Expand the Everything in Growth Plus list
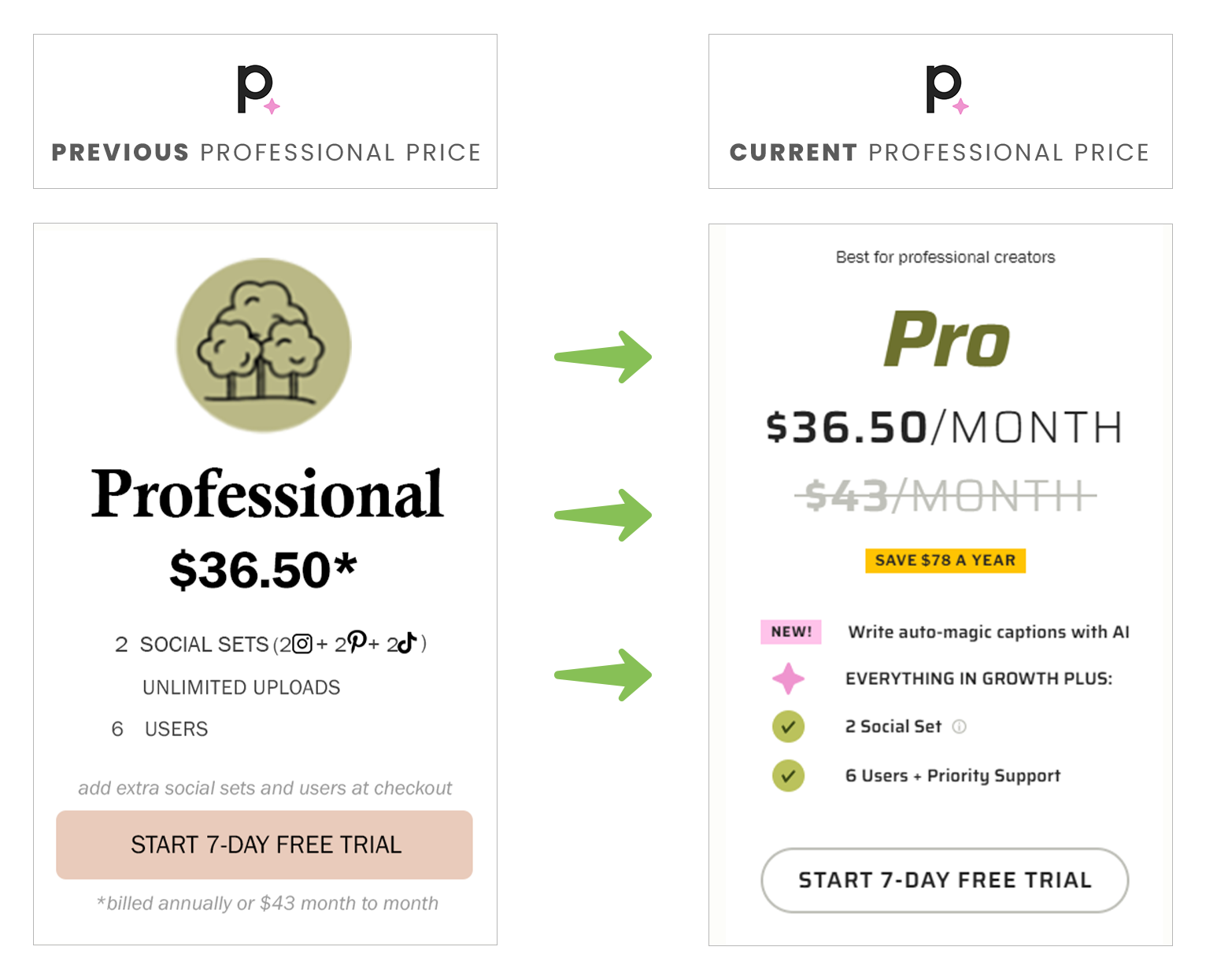This screenshot has width=1206, height=980. coord(981,678)
